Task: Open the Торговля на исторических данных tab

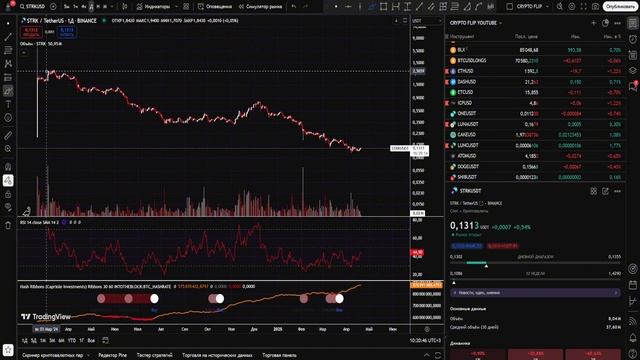Action: click(217, 355)
